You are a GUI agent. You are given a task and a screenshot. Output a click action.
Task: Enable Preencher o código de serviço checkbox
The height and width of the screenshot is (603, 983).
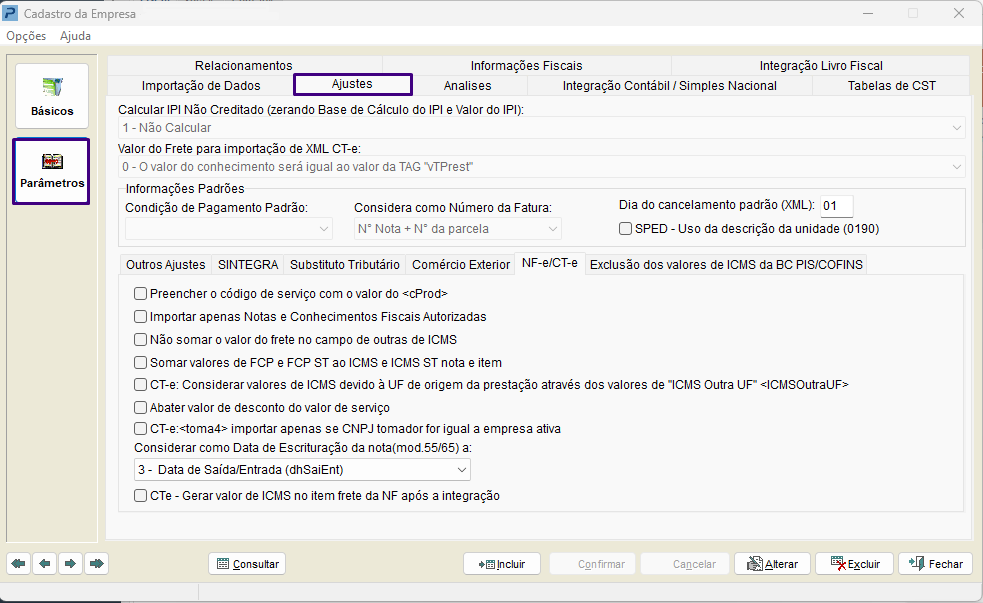tap(140, 293)
